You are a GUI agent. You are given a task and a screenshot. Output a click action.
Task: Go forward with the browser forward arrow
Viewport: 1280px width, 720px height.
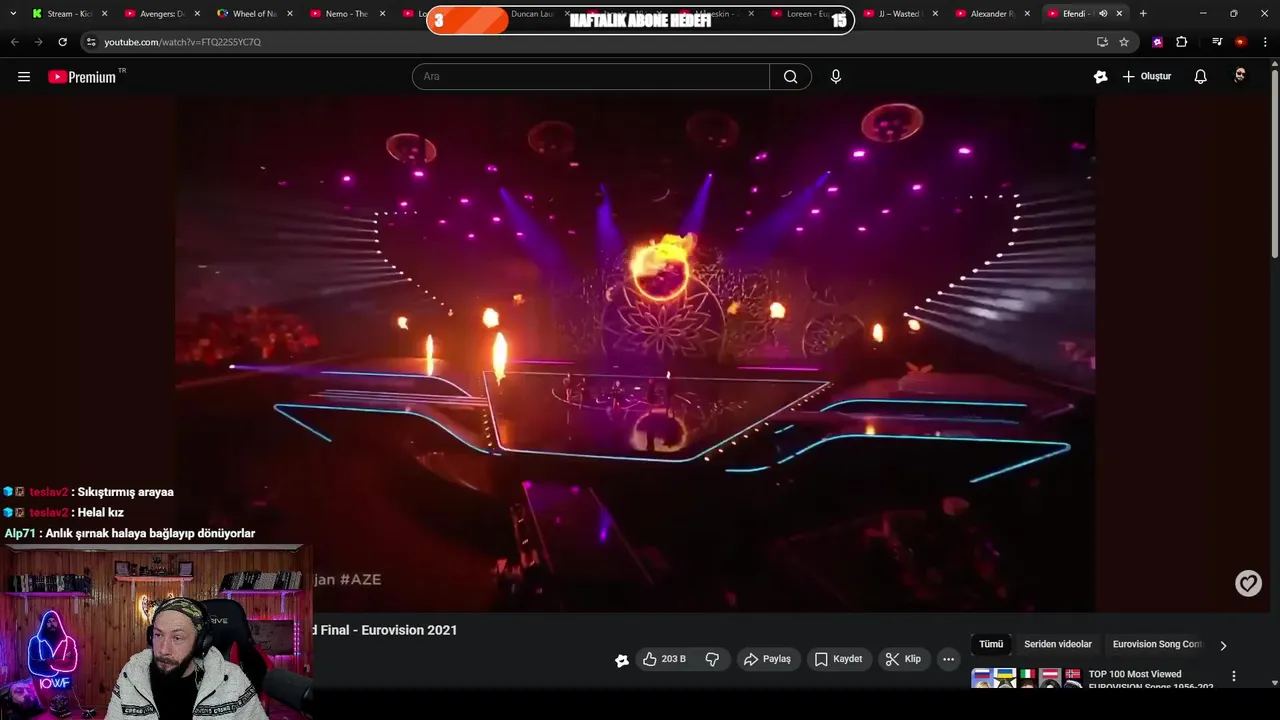point(38,42)
